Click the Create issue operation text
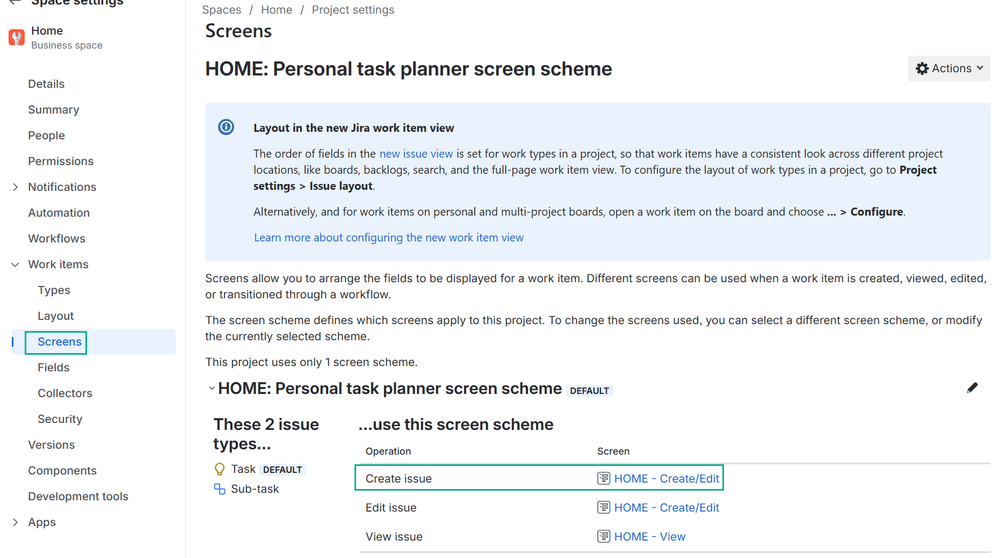Image resolution: width=999 pixels, height=558 pixels. click(398, 478)
